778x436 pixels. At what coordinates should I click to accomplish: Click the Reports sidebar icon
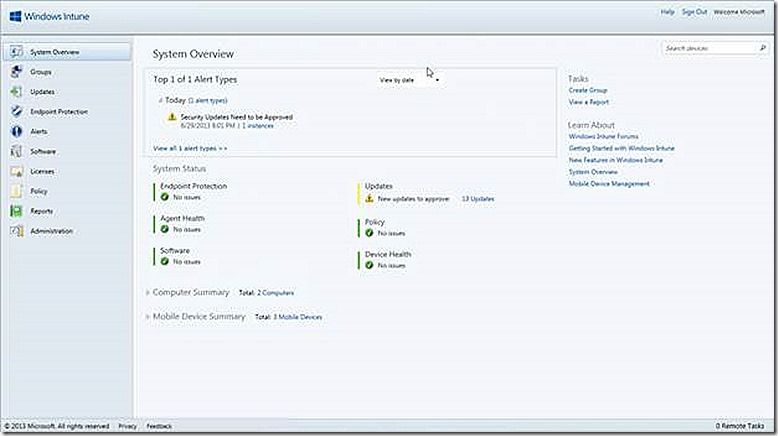(x=16, y=211)
